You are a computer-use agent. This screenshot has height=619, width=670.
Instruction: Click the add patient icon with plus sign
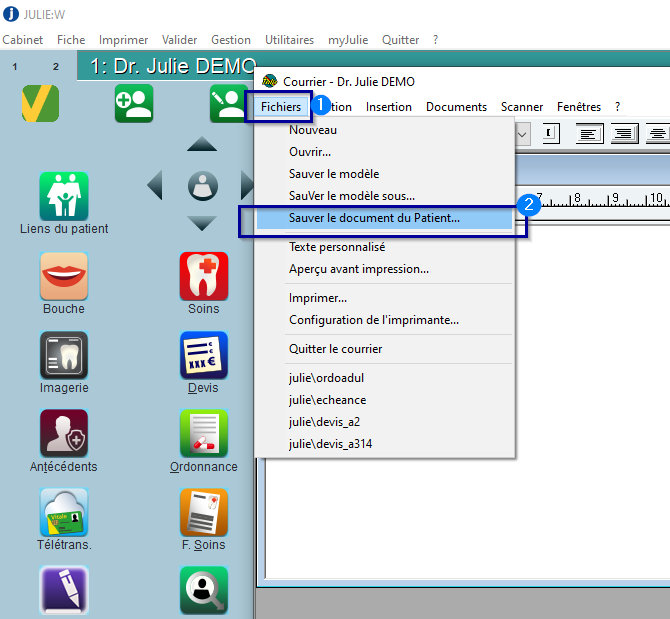[134, 103]
